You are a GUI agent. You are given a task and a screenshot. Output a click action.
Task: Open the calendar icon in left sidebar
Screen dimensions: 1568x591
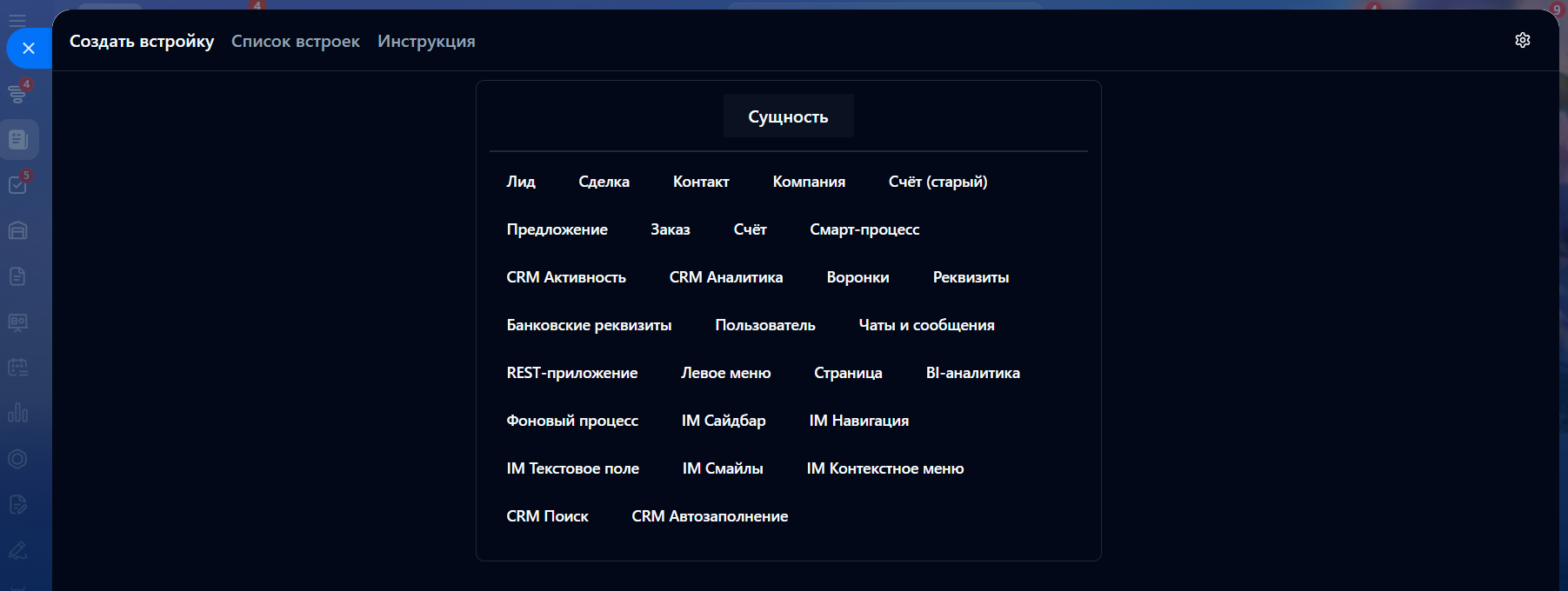[17, 368]
